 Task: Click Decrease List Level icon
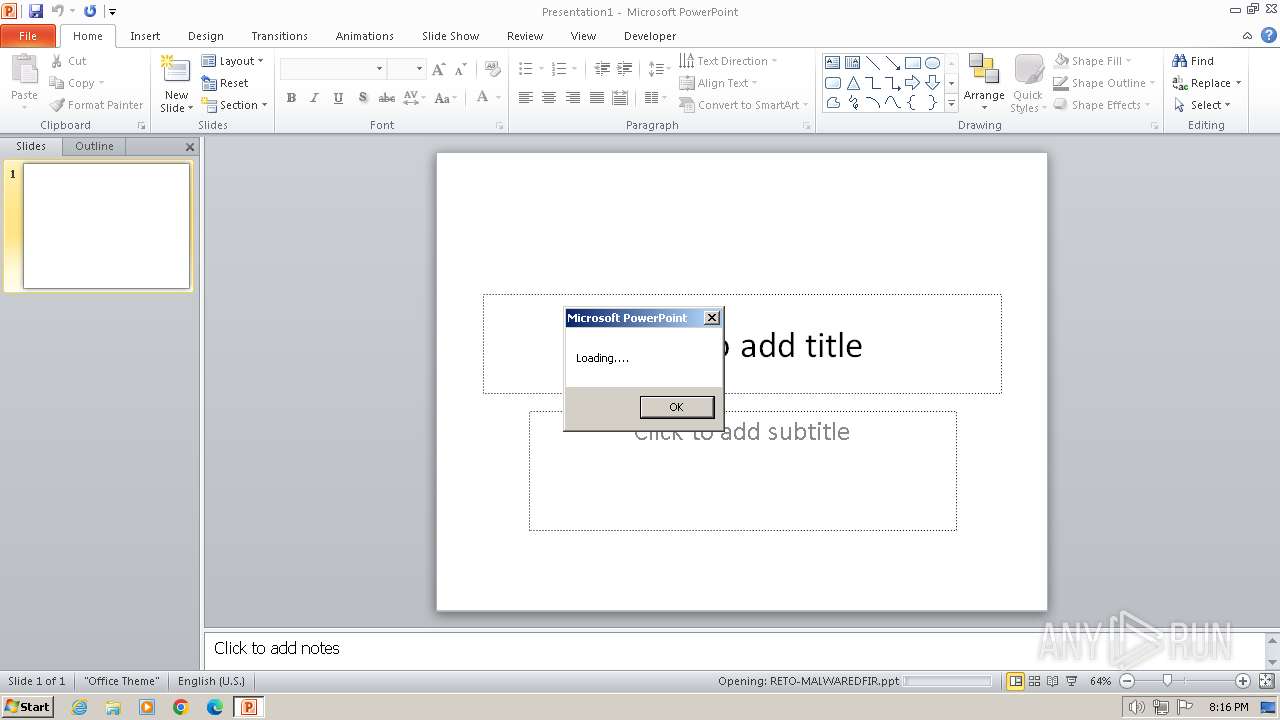click(x=602, y=69)
